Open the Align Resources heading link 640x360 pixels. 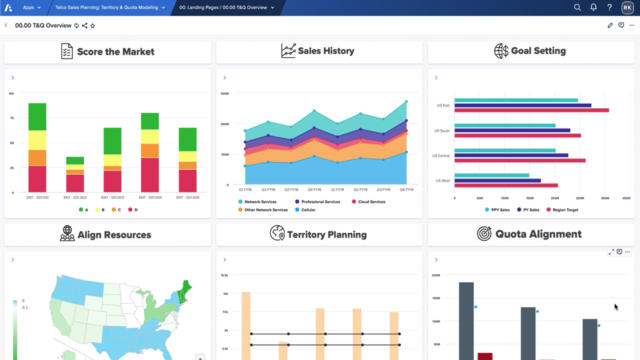pyautogui.click(x=114, y=235)
